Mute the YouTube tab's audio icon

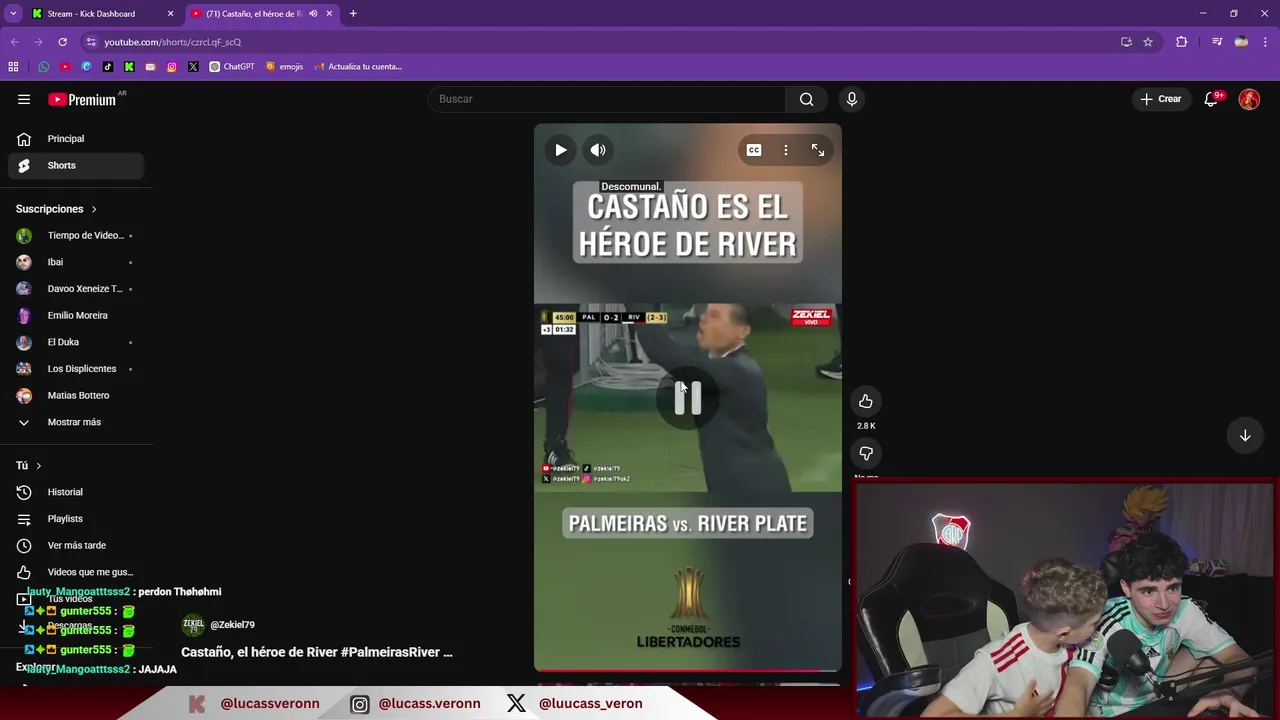point(313,14)
